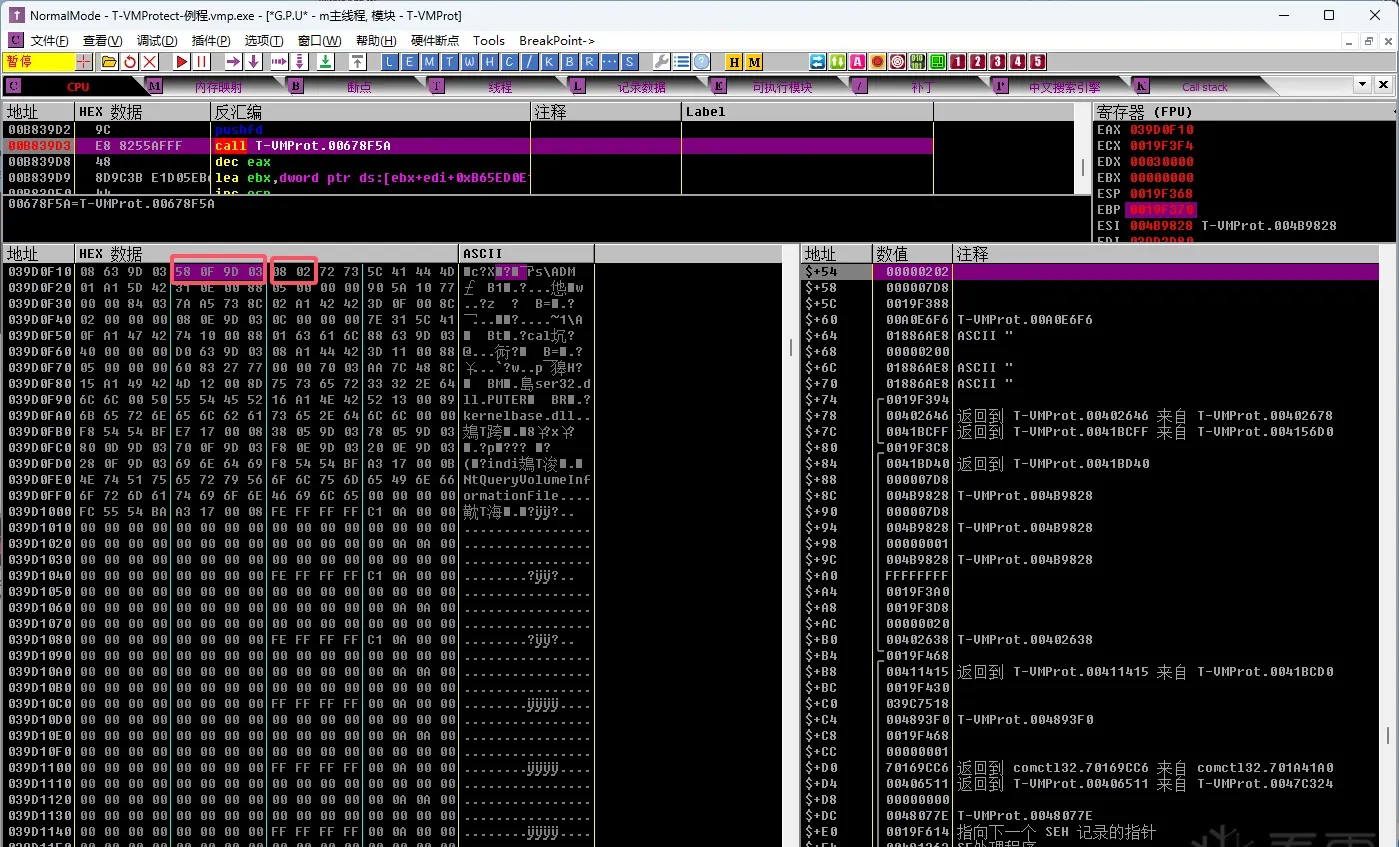Open the tab list dropdown arrow
This screenshot has width=1399, height=847.
pyautogui.click(x=1363, y=85)
